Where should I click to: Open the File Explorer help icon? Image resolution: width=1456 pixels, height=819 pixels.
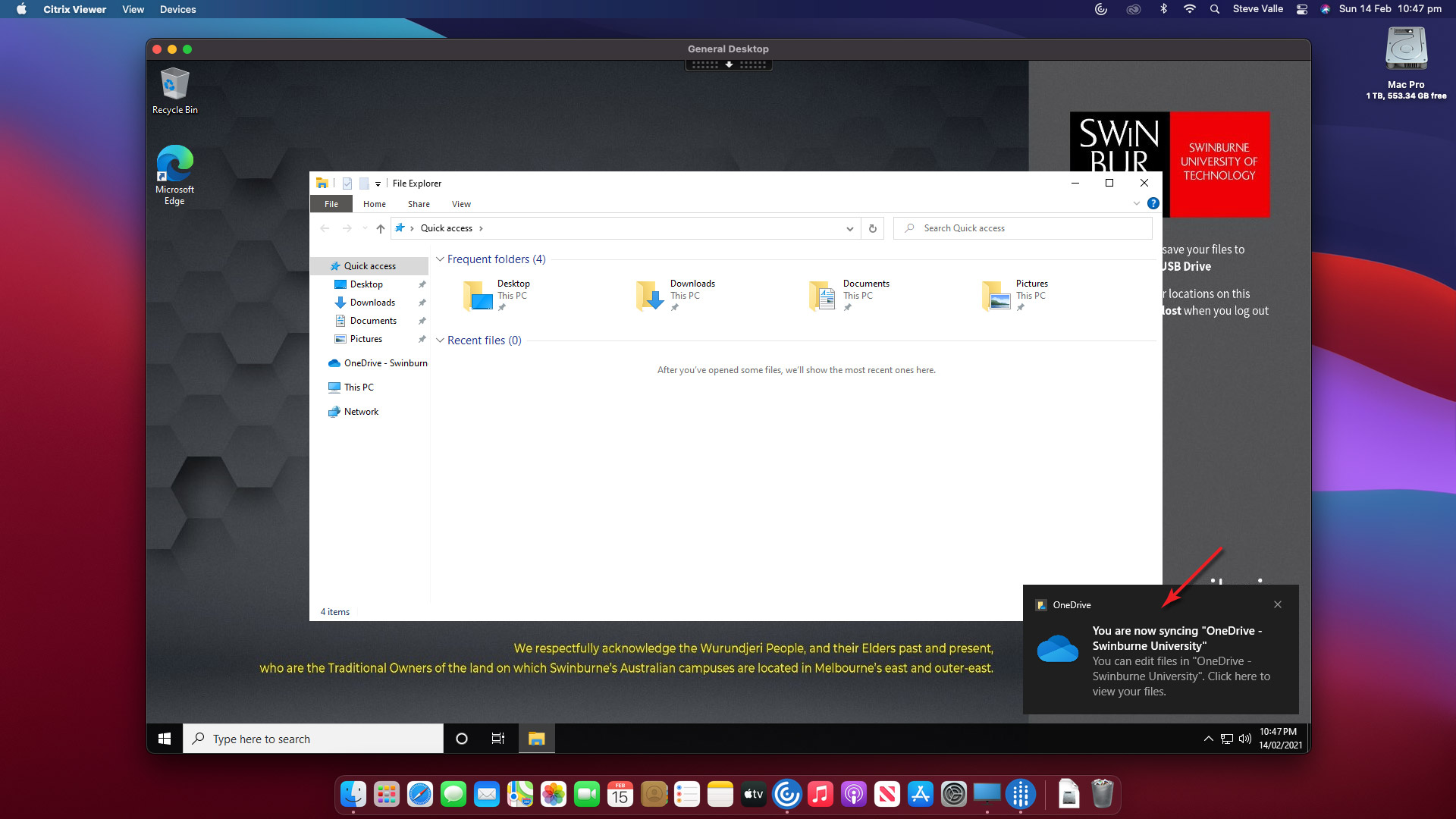coord(1153,203)
